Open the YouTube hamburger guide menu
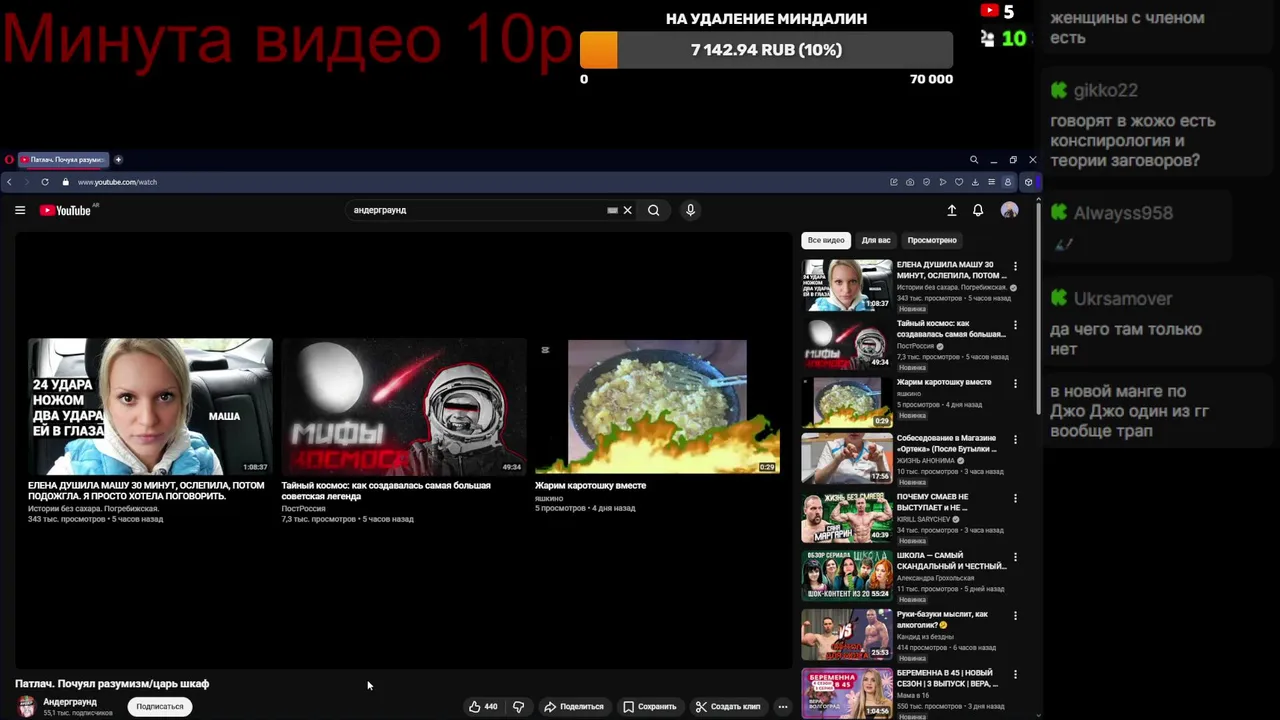Image resolution: width=1280 pixels, height=720 pixels. [x=20, y=210]
